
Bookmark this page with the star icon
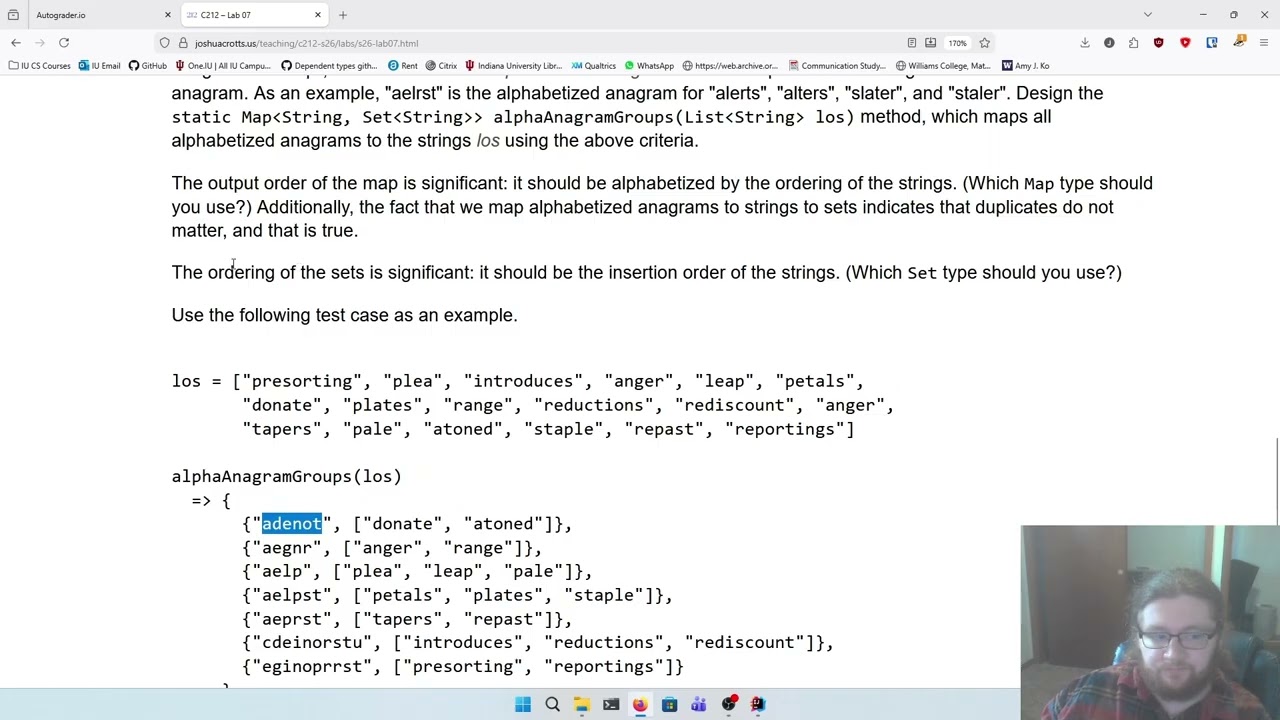coord(984,43)
